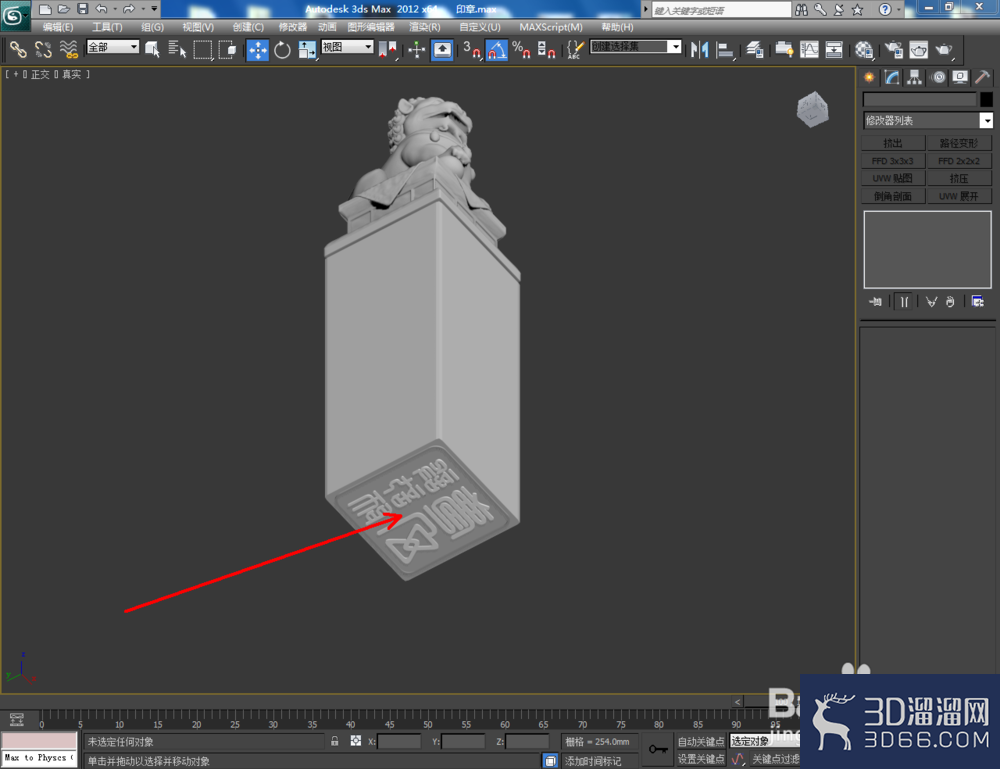Click the application menu logo button
Viewport: 1000px width, 769px height.
(14, 15)
